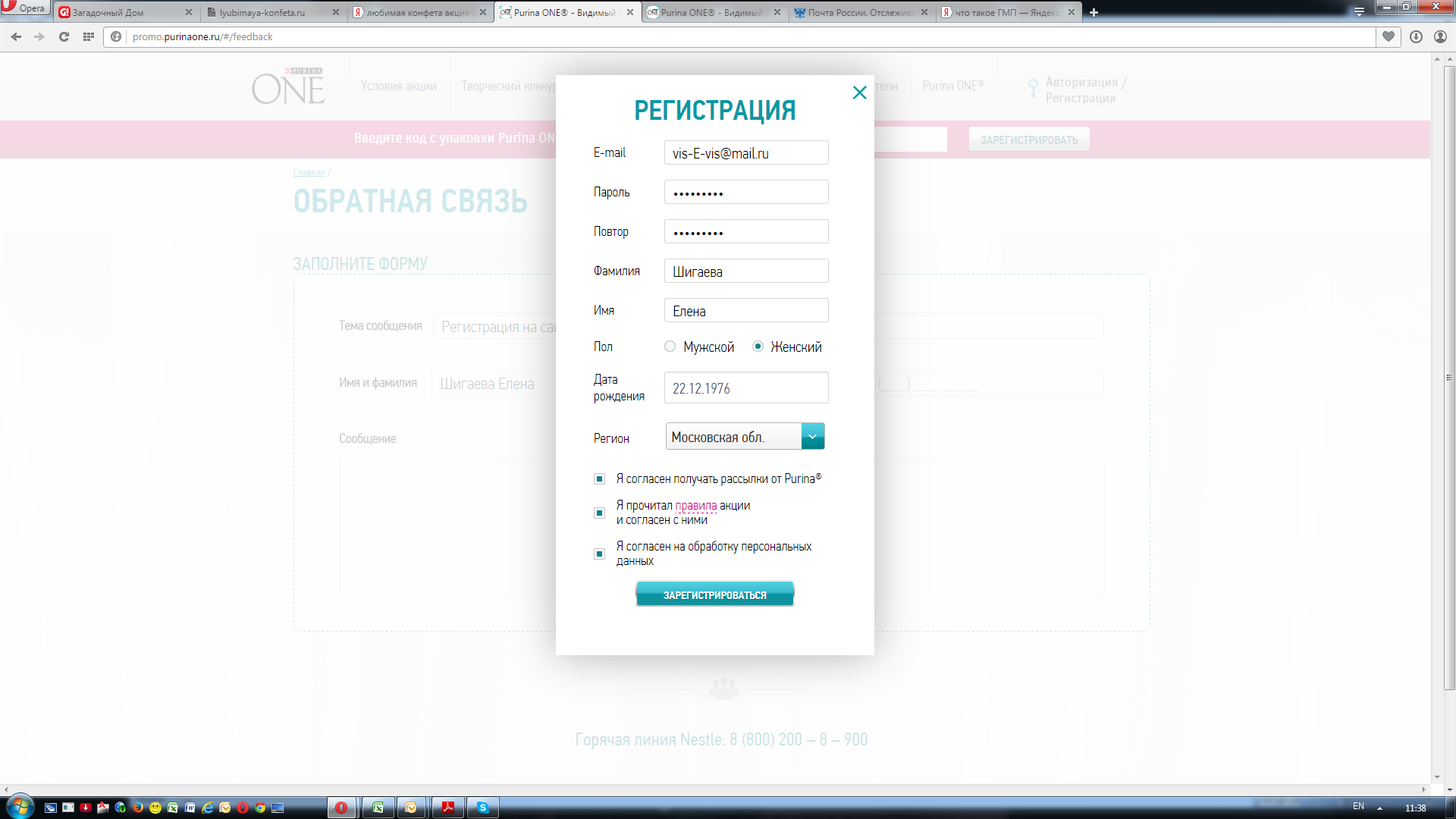This screenshot has width=1456, height=819.
Task: Open the downloads icon in toolbar
Action: coord(1416,36)
